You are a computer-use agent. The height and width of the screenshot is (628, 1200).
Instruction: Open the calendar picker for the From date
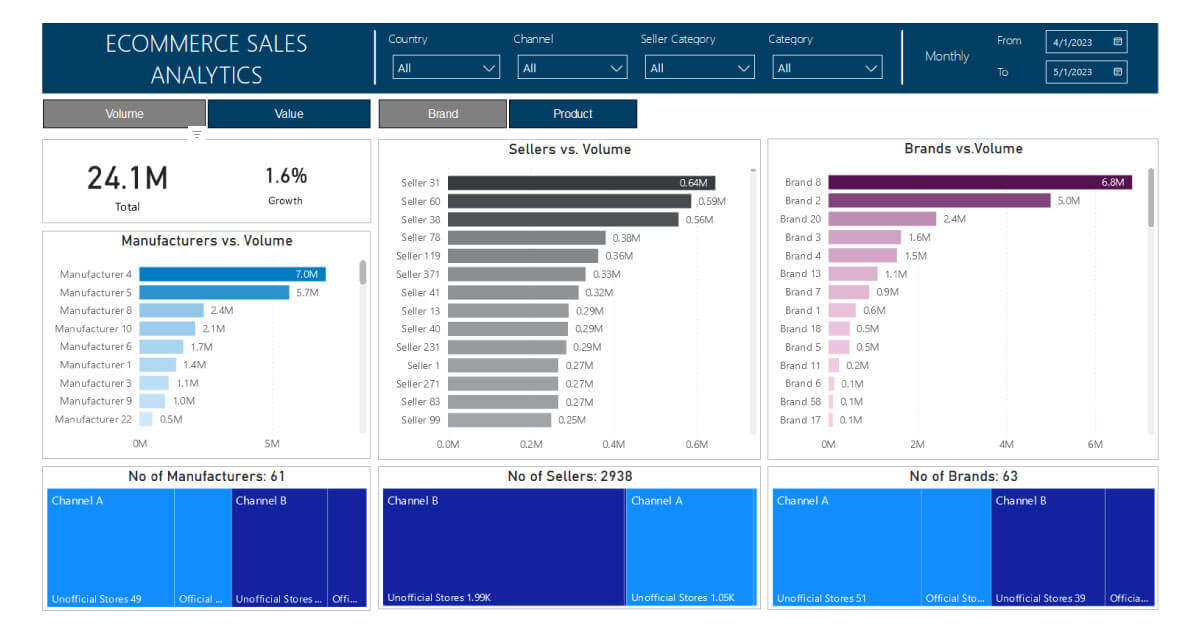tap(1117, 41)
